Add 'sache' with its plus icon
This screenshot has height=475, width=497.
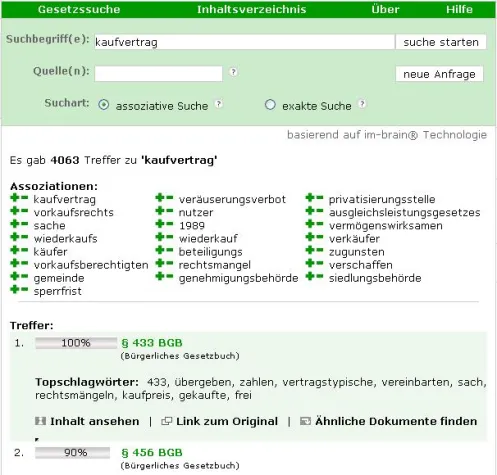[x=14, y=224]
